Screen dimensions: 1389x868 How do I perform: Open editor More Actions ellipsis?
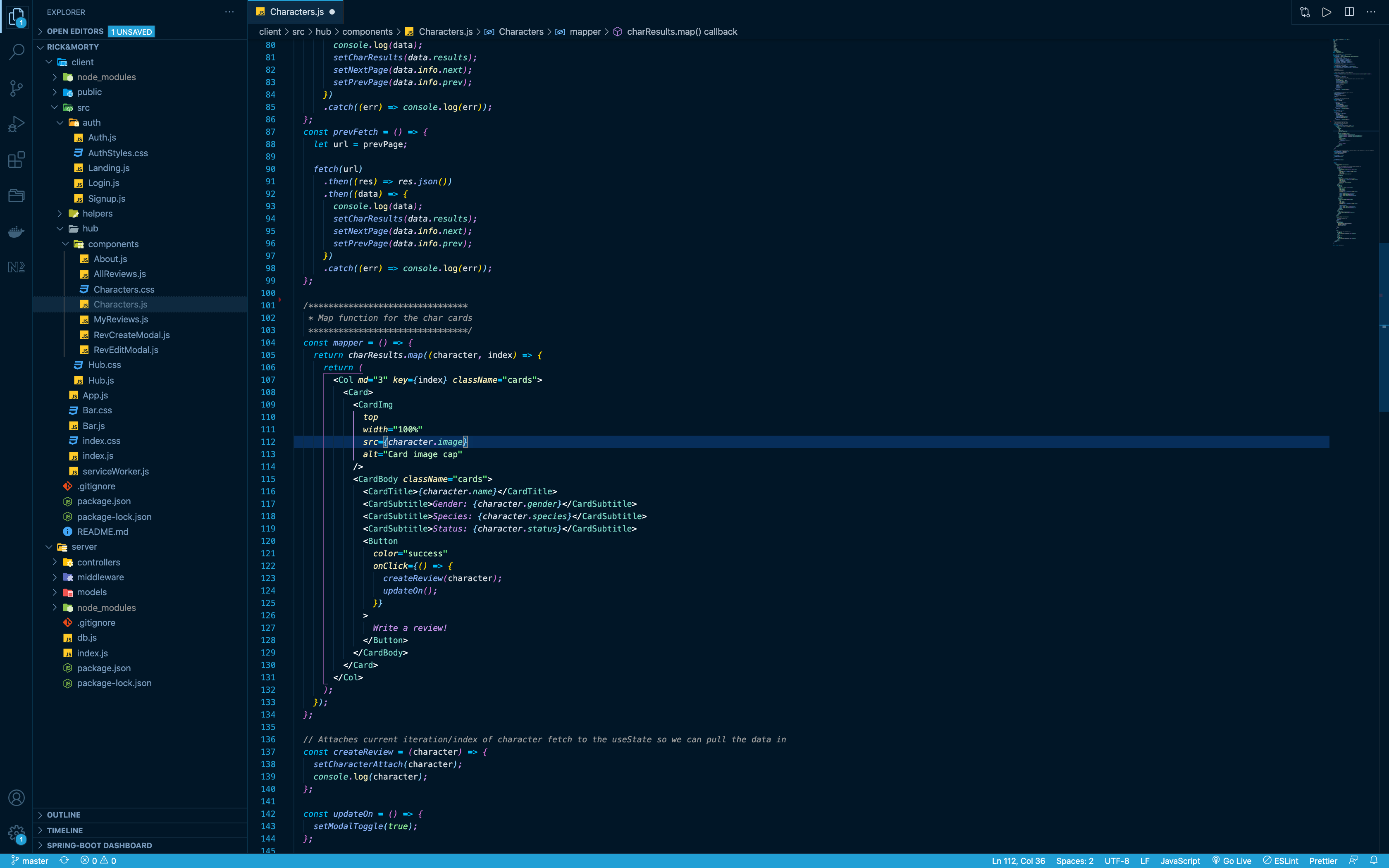click(x=1371, y=12)
